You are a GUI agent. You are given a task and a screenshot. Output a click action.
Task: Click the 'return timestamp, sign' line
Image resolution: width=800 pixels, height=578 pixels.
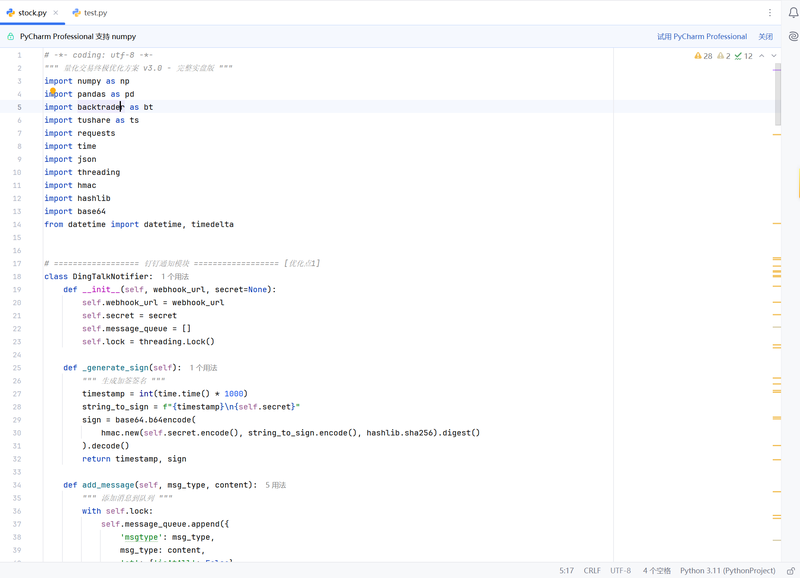[x=134, y=459]
